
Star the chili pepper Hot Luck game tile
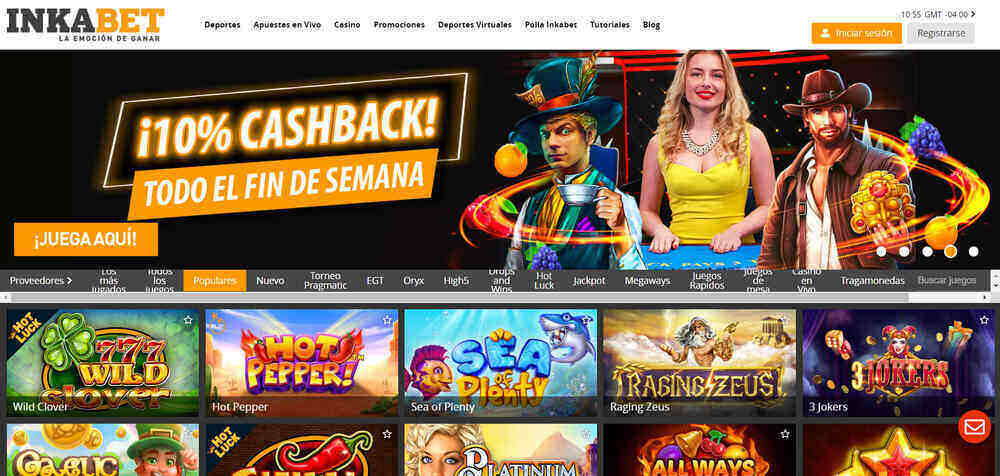(387, 434)
